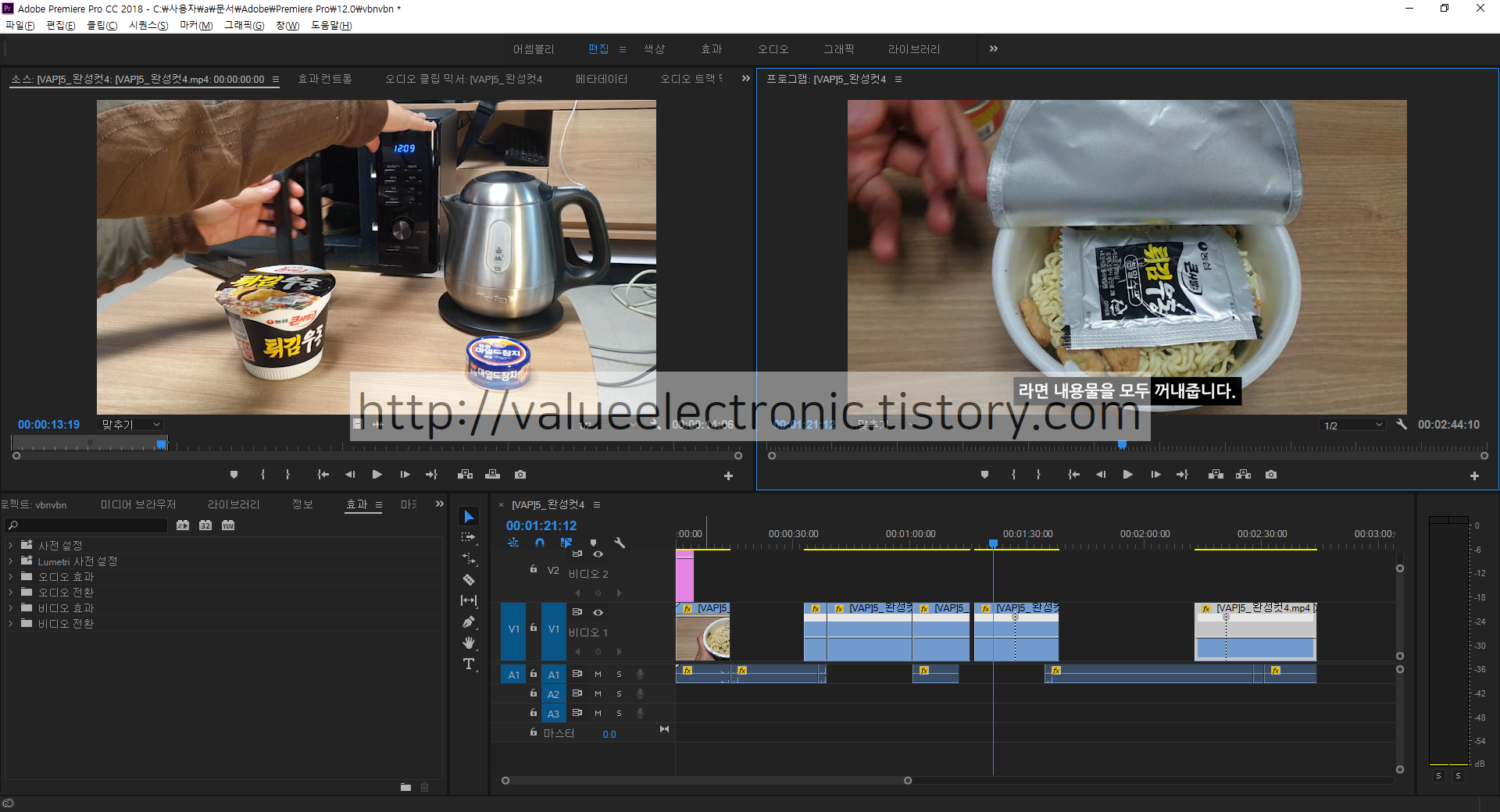
Task: Open 미디어 브라우저 tab
Action: tap(137, 504)
